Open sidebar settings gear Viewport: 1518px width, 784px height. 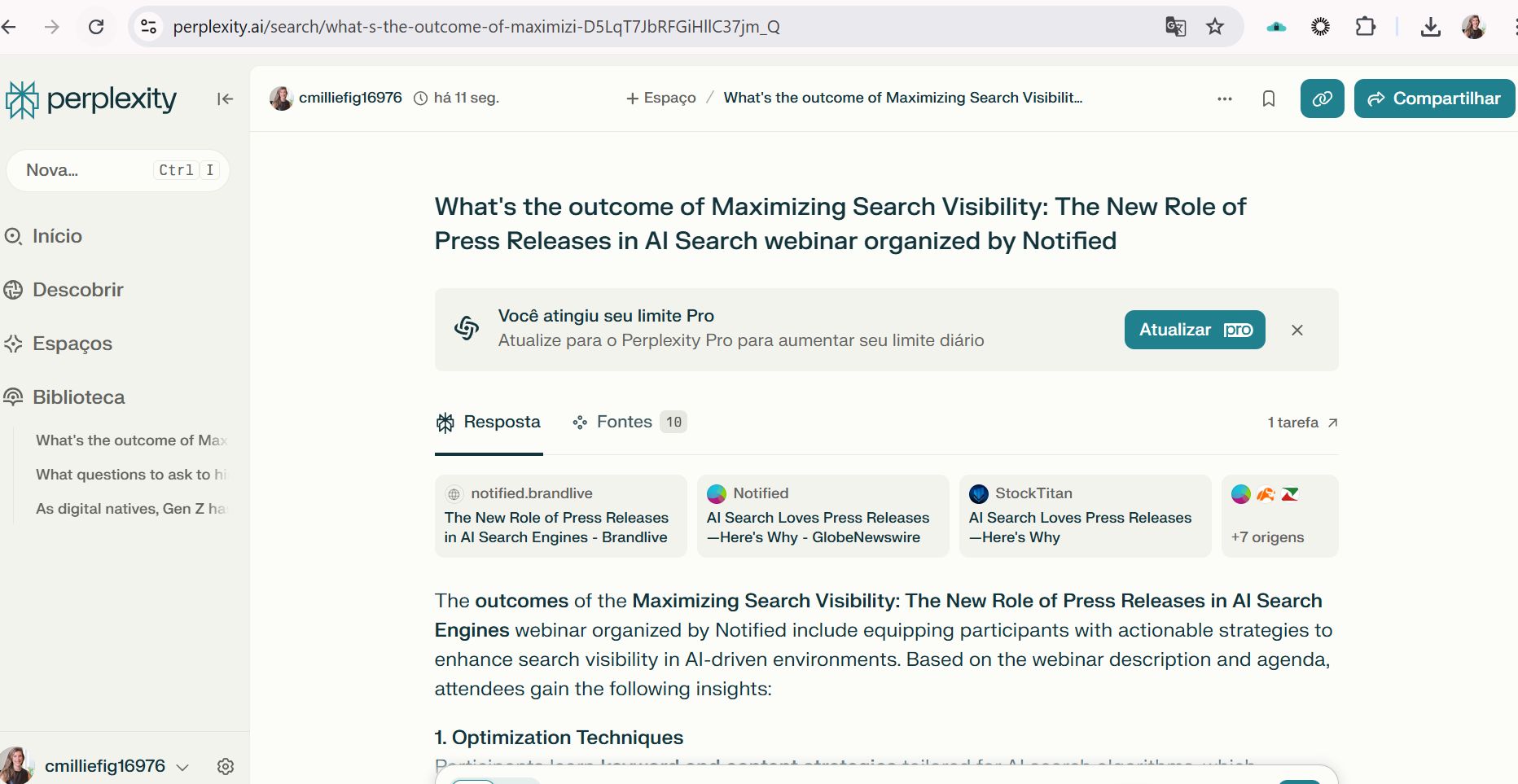click(x=226, y=766)
